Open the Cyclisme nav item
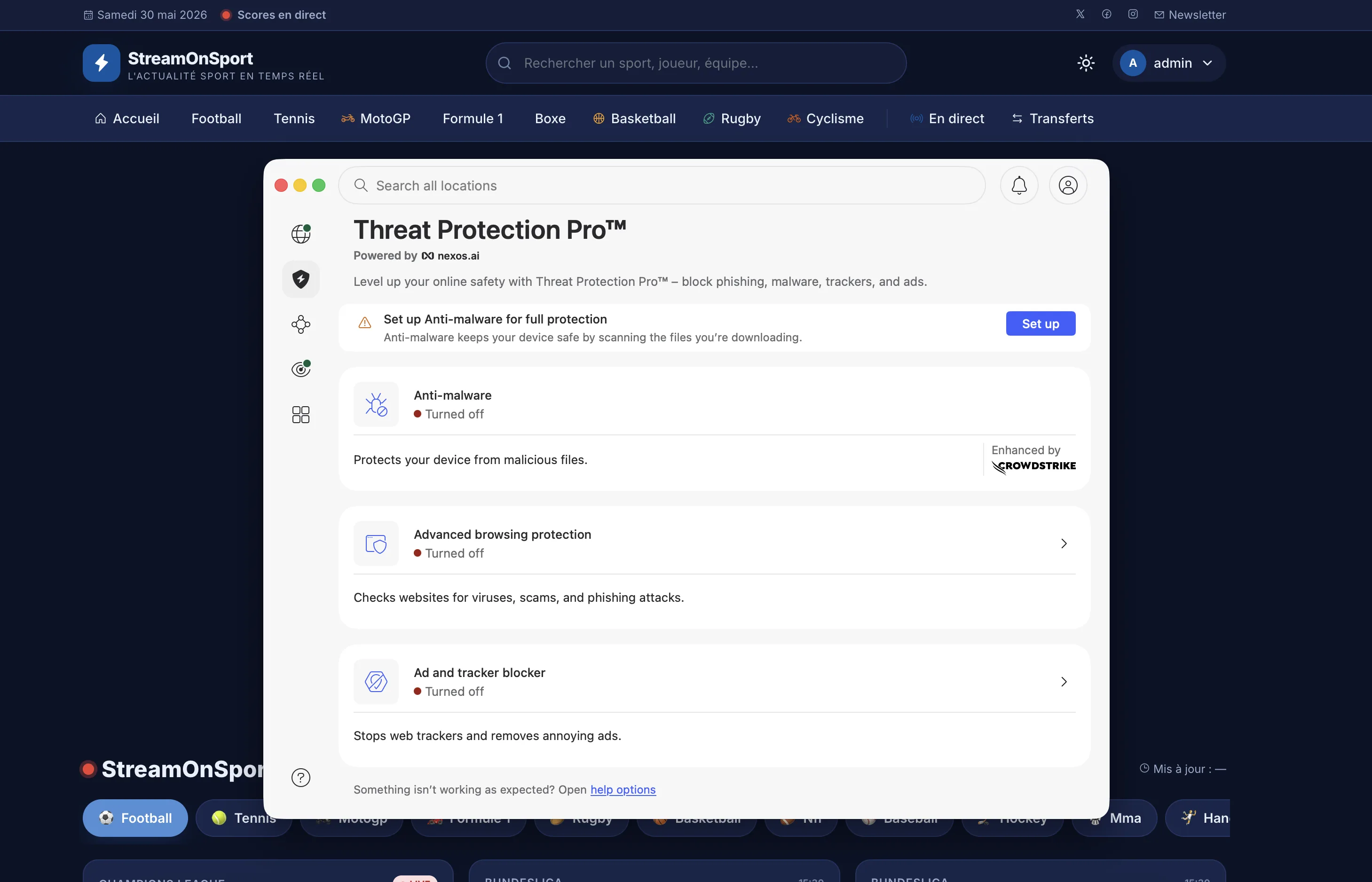Image resolution: width=1372 pixels, height=882 pixels. [826, 118]
